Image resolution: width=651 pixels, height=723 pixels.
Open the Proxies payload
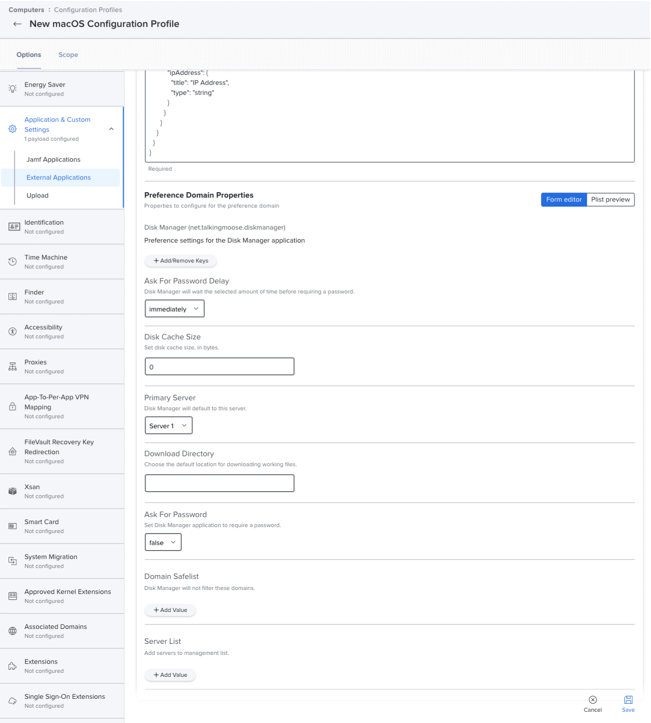(62, 367)
